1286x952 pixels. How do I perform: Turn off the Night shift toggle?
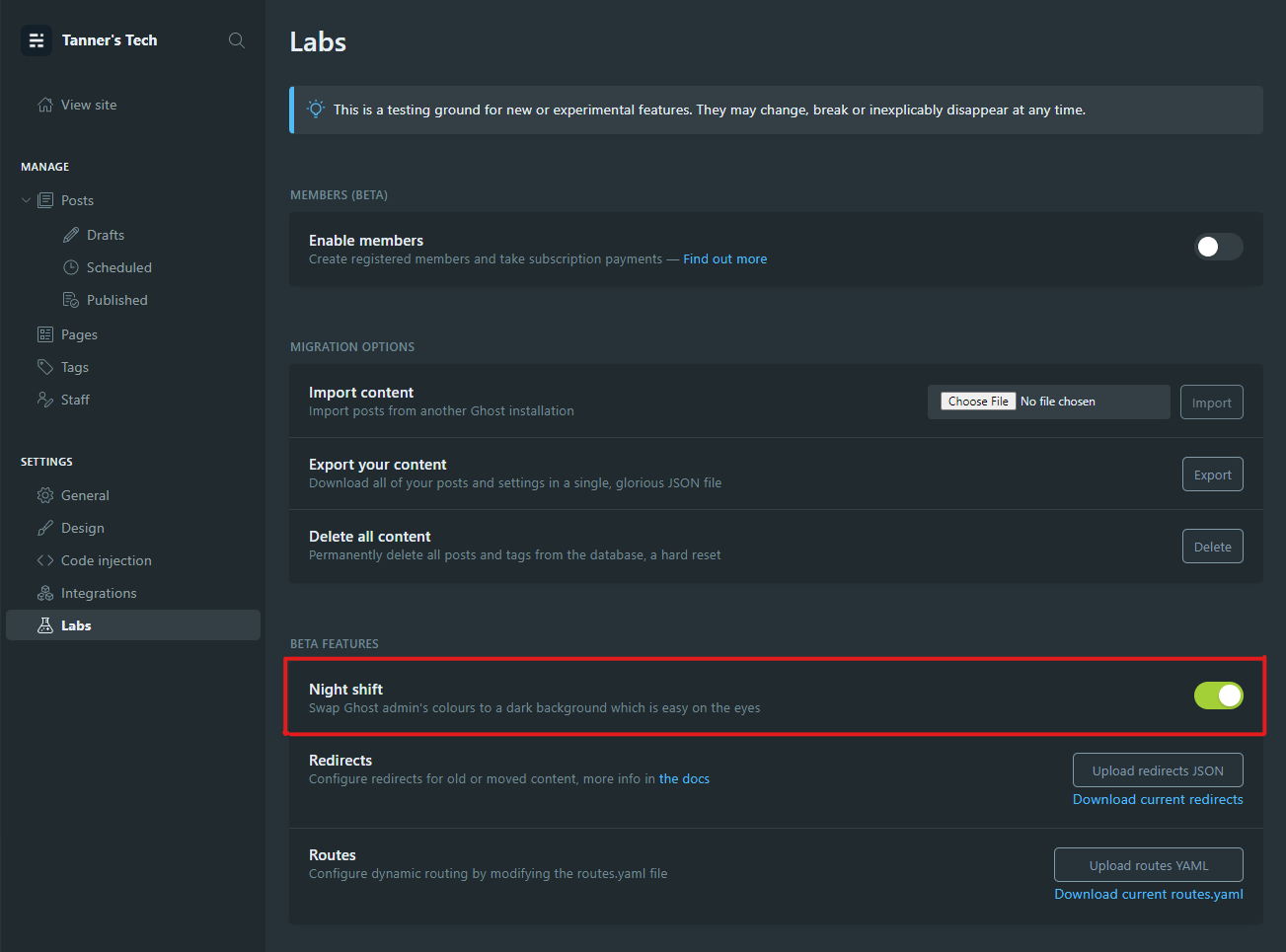[1218, 696]
